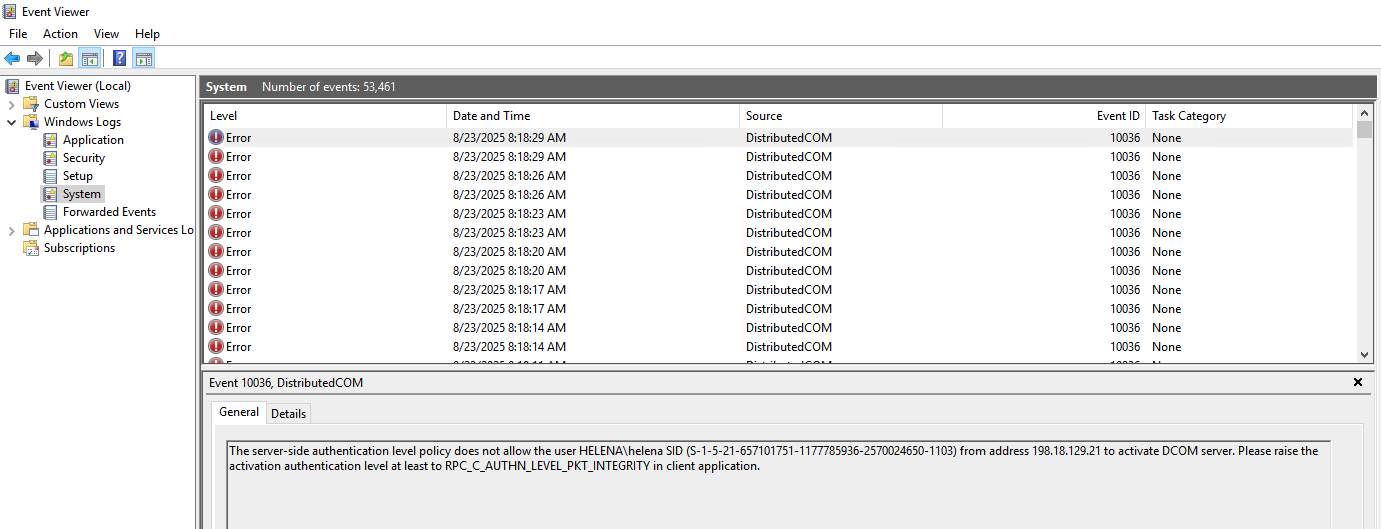
Task: Close the event preview pane
Action: click(x=1358, y=382)
